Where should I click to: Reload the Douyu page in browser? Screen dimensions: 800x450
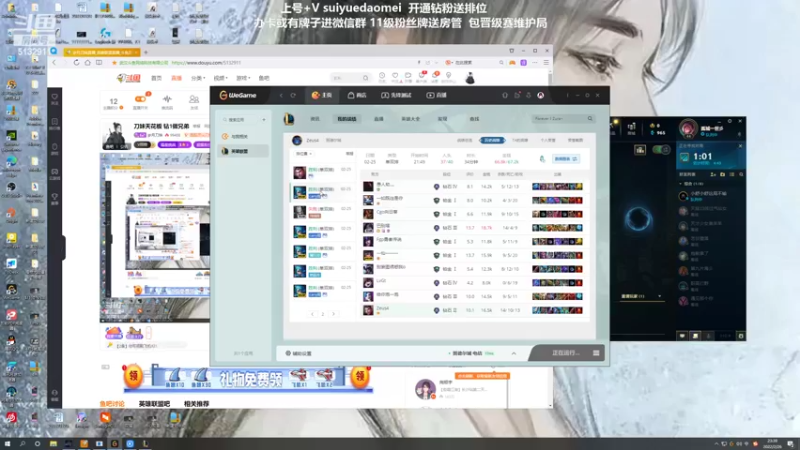click(77, 63)
